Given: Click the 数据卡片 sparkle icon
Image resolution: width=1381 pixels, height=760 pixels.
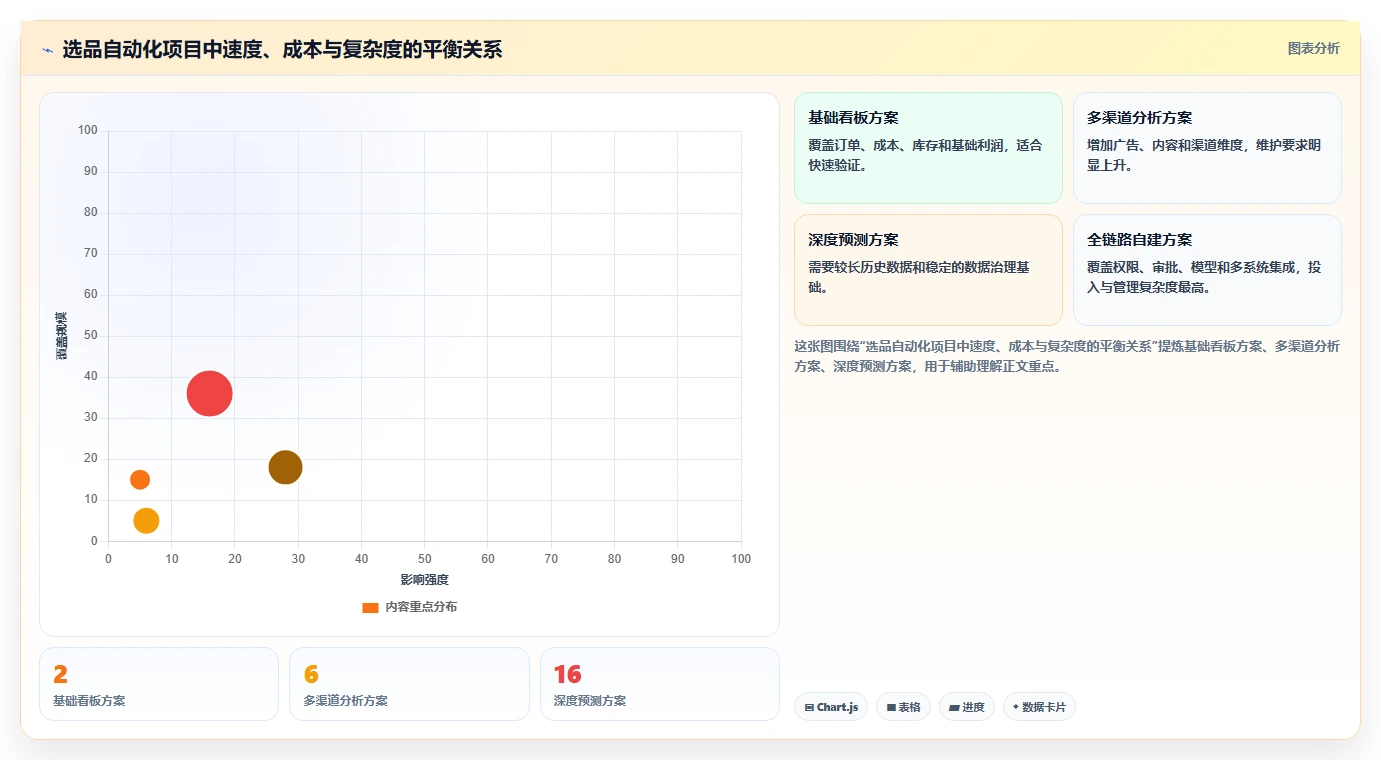Looking at the screenshot, I should pos(1016,707).
